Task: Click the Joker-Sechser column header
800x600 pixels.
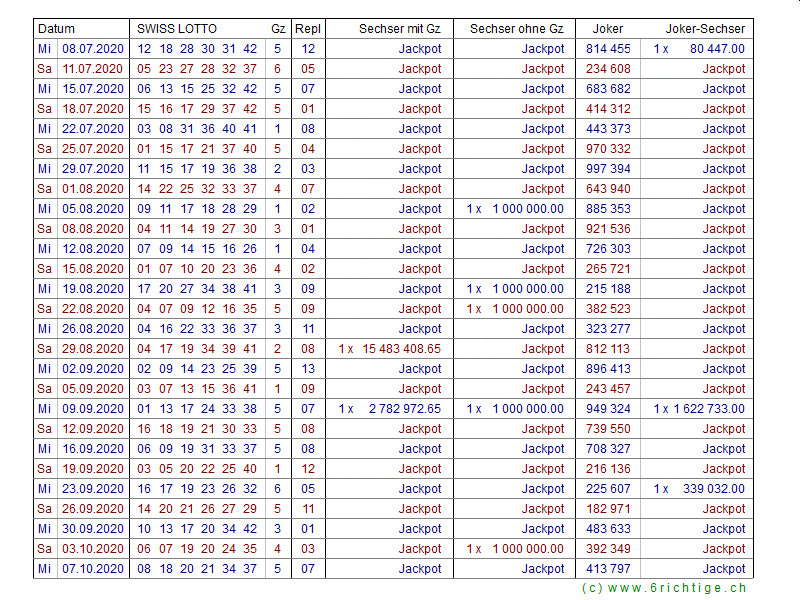Action: [x=705, y=29]
